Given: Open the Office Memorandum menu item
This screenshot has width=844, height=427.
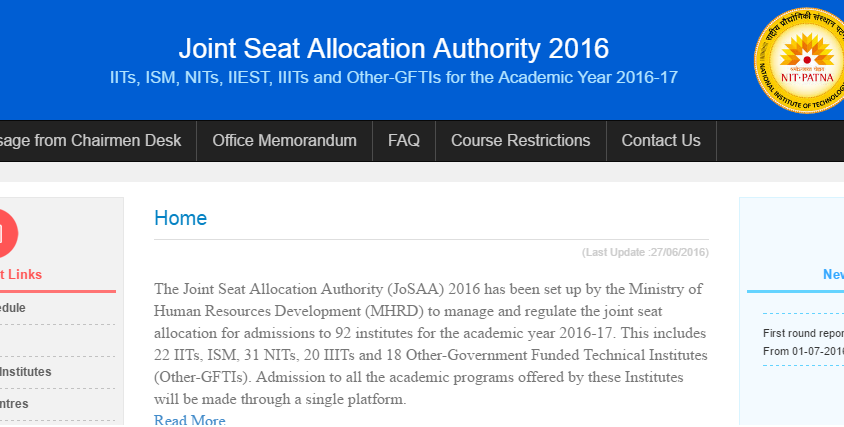Looking at the screenshot, I should tap(284, 141).
